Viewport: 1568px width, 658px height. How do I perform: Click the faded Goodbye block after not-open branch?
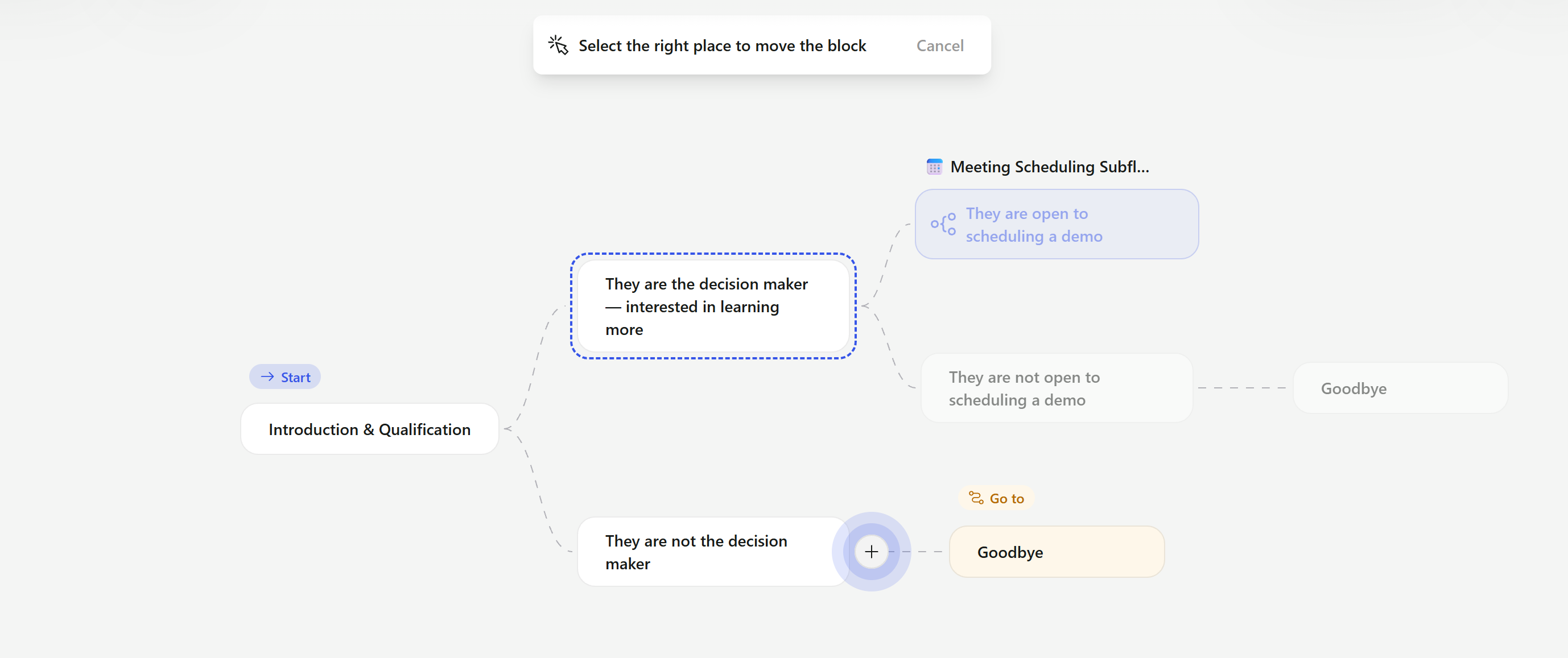pos(1400,388)
